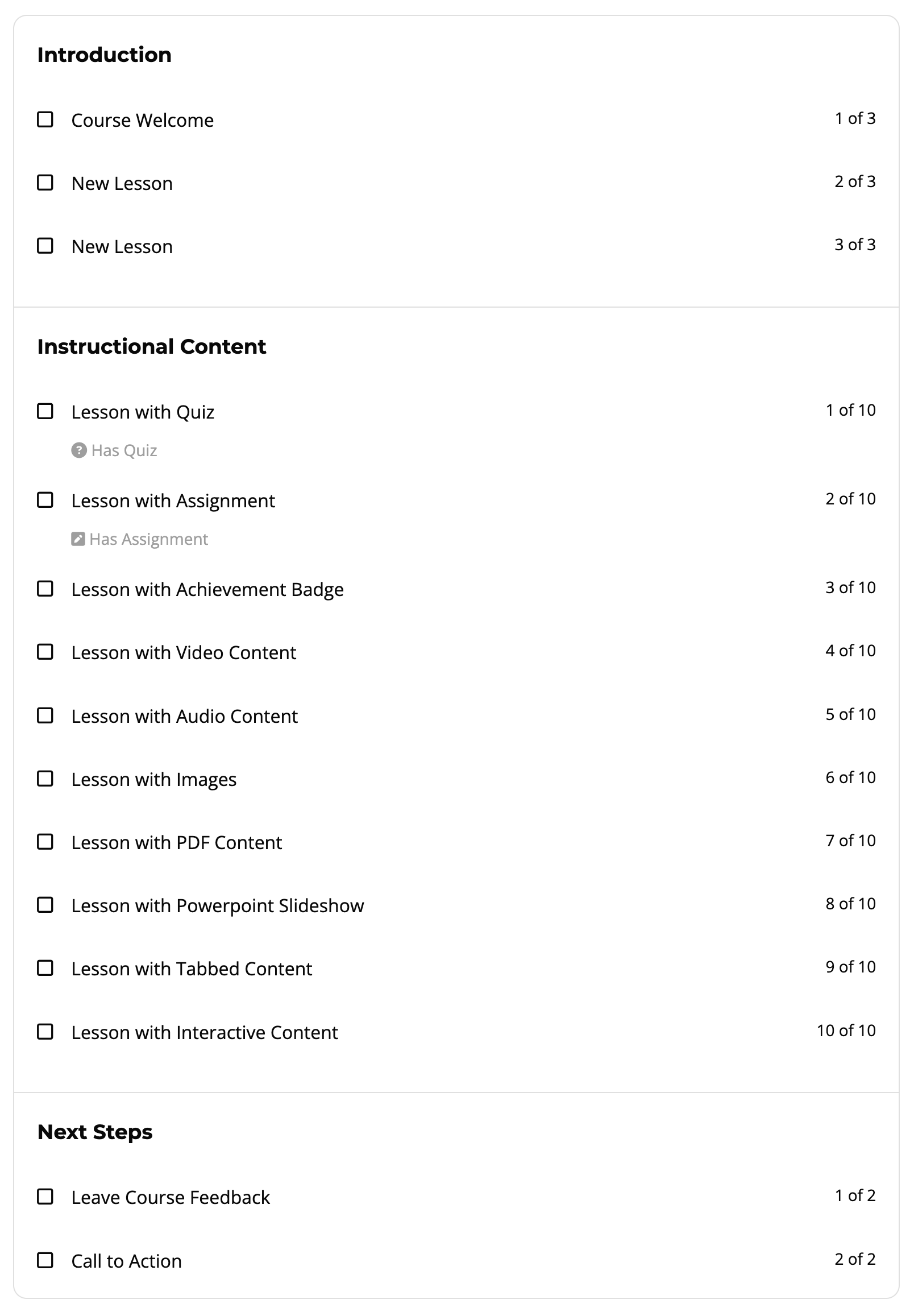
Task: Select the Instructional Content section heading
Action: [152, 346]
